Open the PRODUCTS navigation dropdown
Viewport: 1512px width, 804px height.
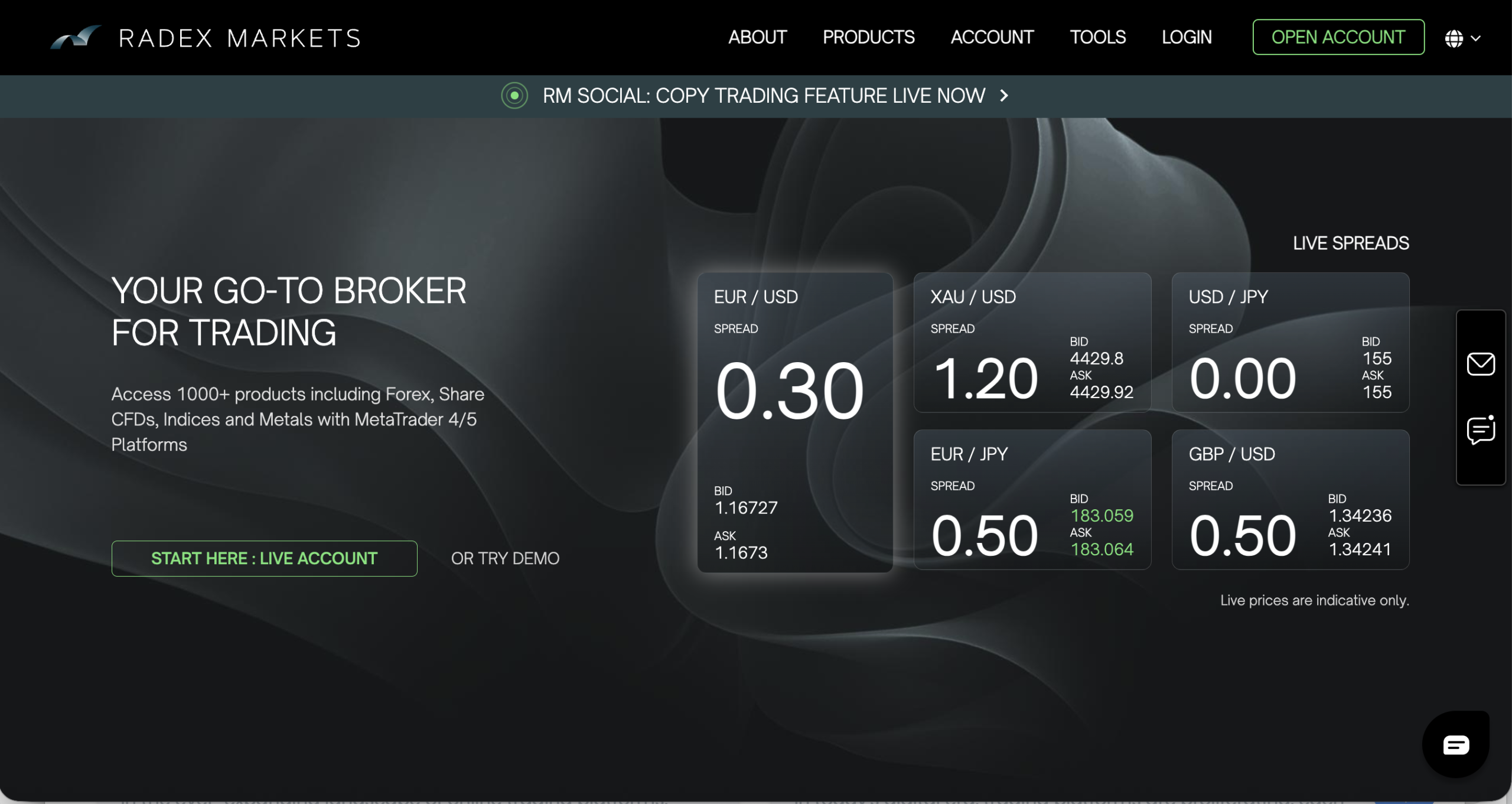[x=868, y=37]
